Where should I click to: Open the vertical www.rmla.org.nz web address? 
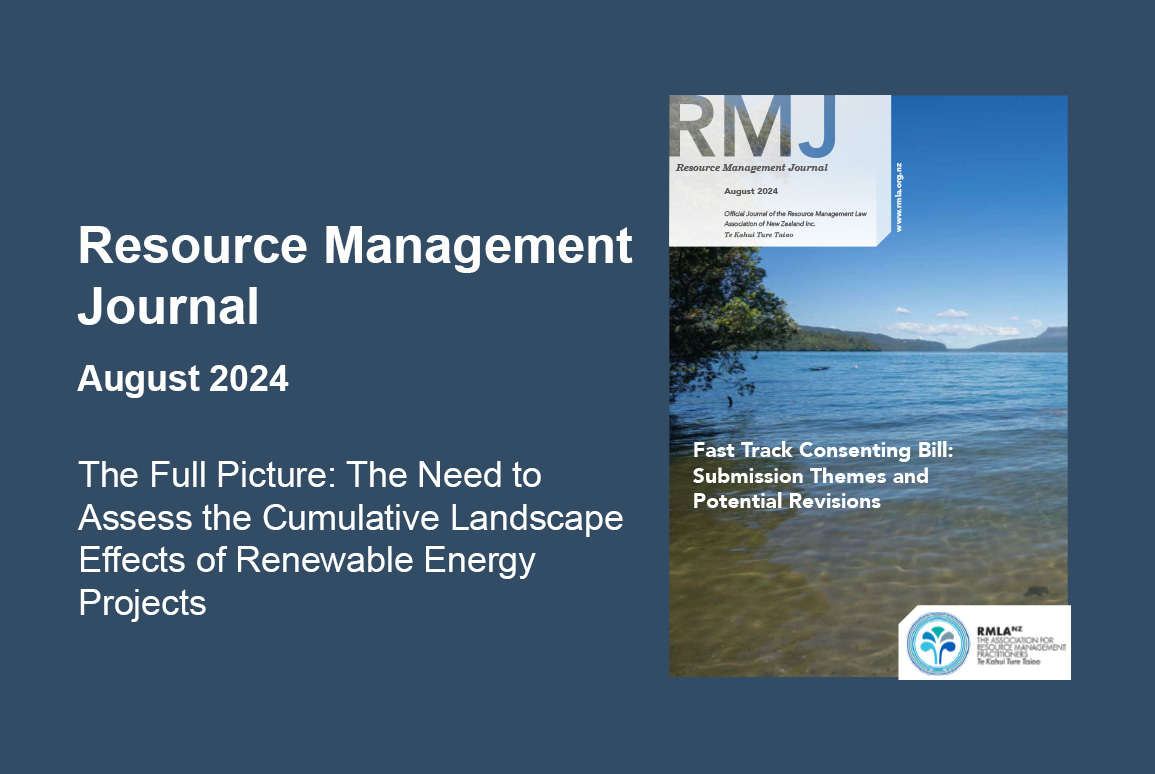899,197
